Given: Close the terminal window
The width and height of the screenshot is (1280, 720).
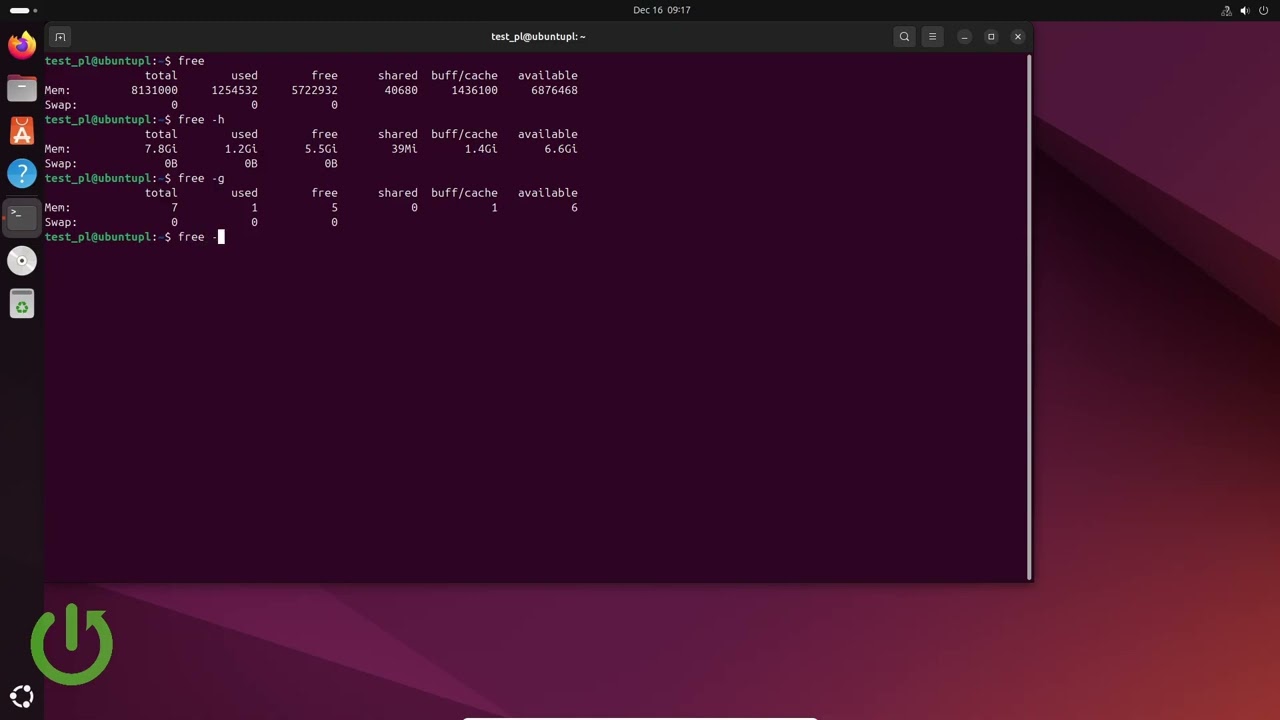Looking at the screenshot, I should coord(1018,37).
